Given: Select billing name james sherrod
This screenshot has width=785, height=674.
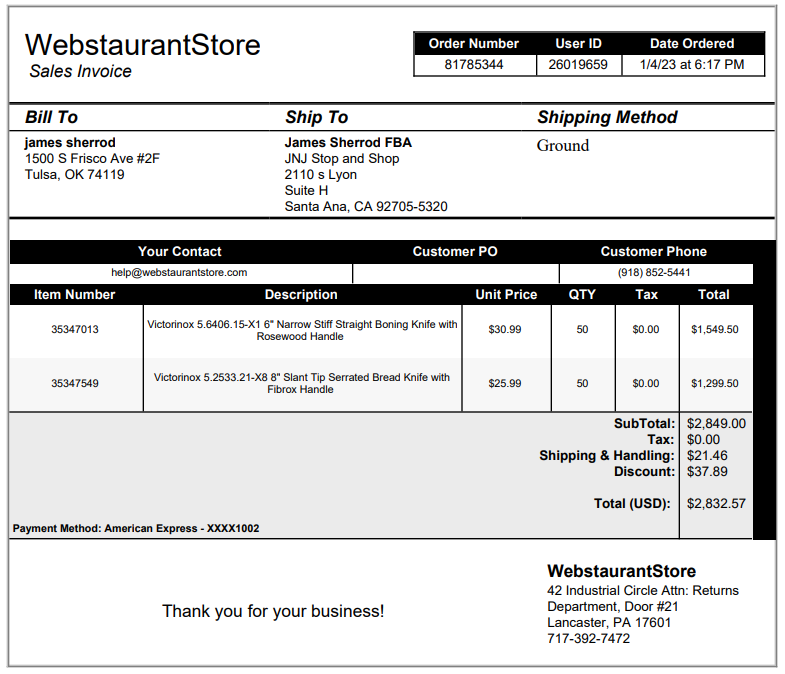Looking at the screenshot, I should coord(70,143).
